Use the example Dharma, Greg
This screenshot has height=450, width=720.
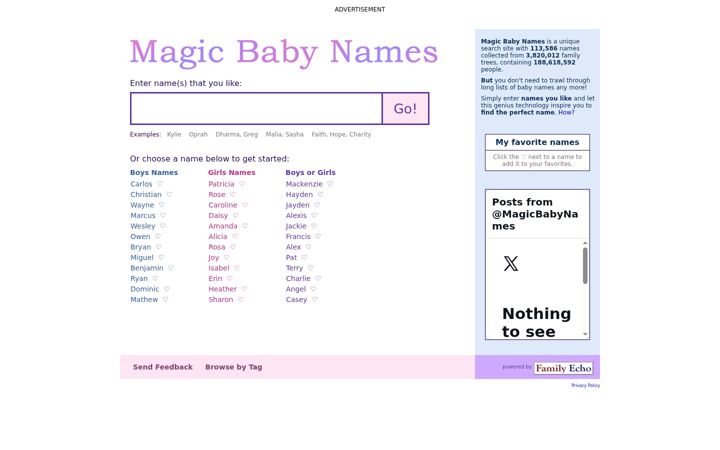click(236, 135)
